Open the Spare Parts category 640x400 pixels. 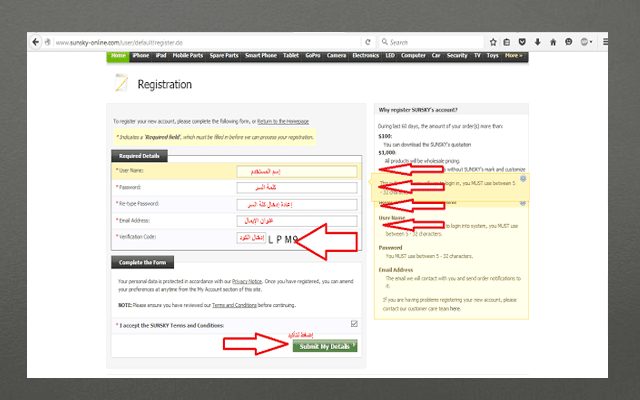pos(224,56)
